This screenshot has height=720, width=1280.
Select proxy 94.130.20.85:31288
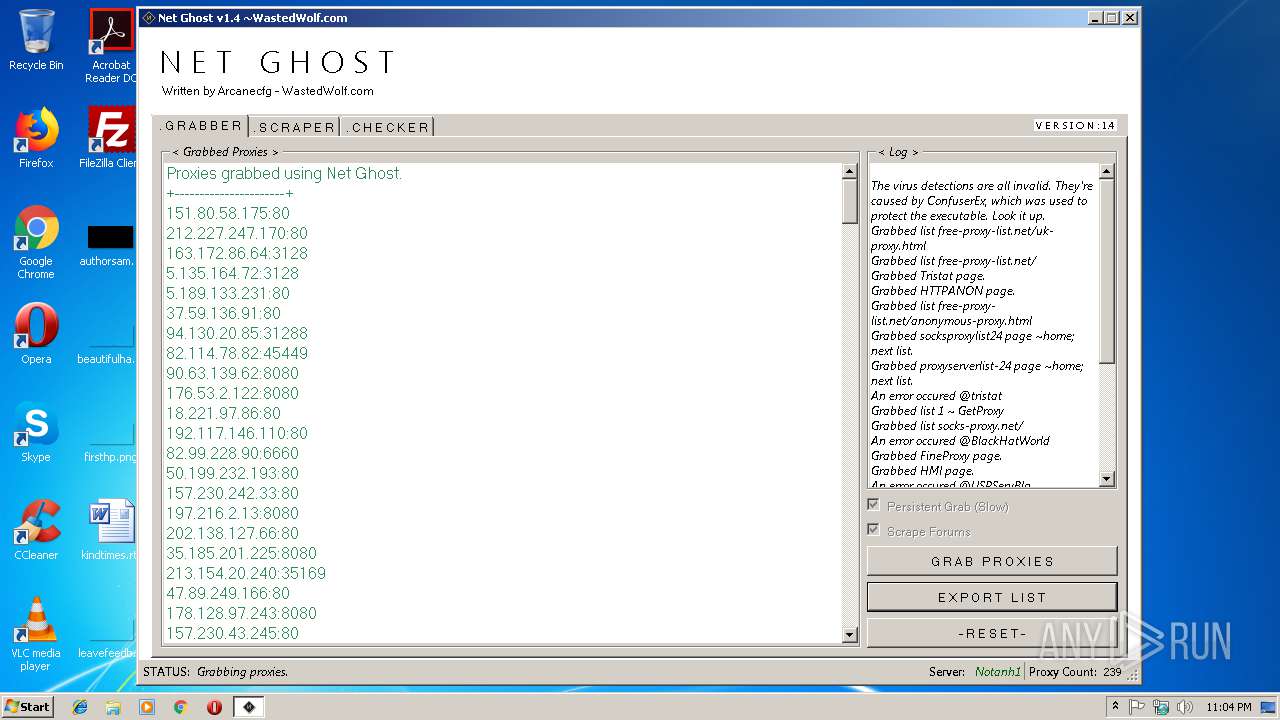coord(237,333)
